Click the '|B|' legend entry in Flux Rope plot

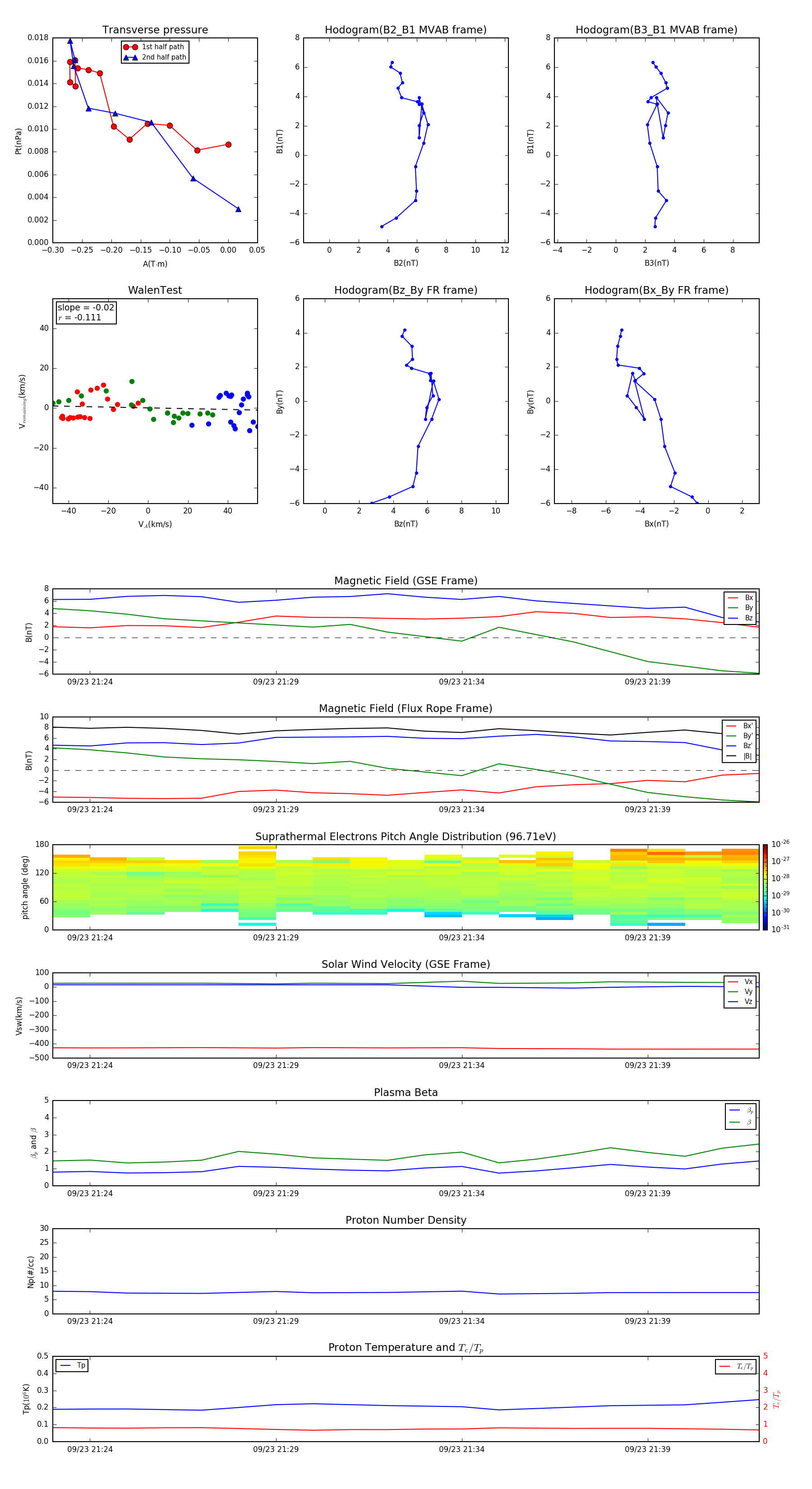tap(740, 756)
